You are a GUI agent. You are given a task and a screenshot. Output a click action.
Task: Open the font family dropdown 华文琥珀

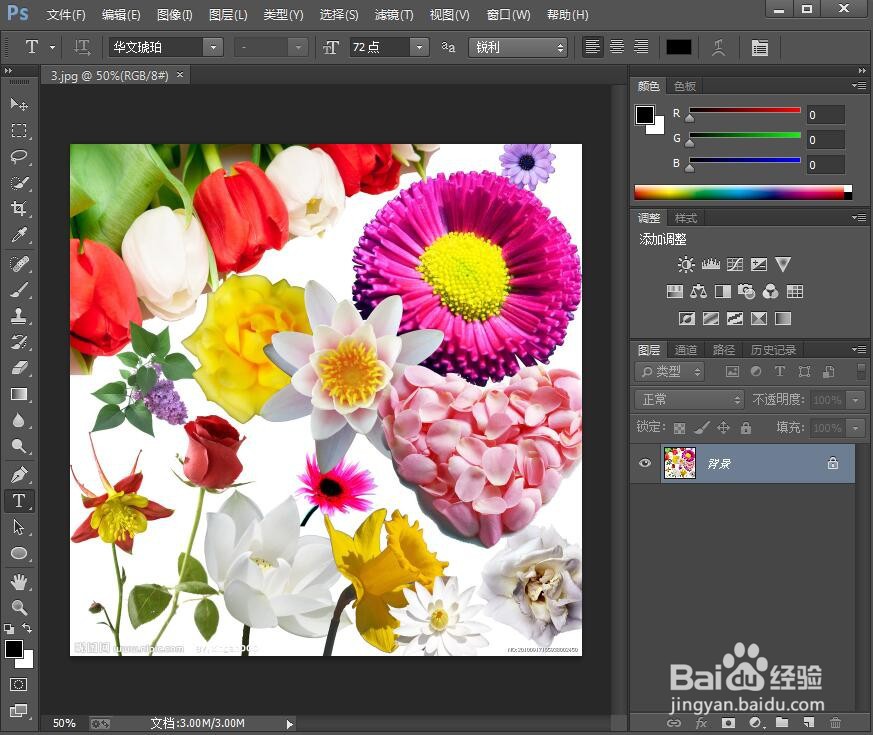point(213,47)
